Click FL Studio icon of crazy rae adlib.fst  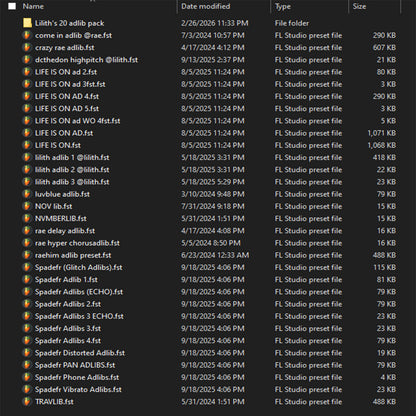tap(27, 47)
